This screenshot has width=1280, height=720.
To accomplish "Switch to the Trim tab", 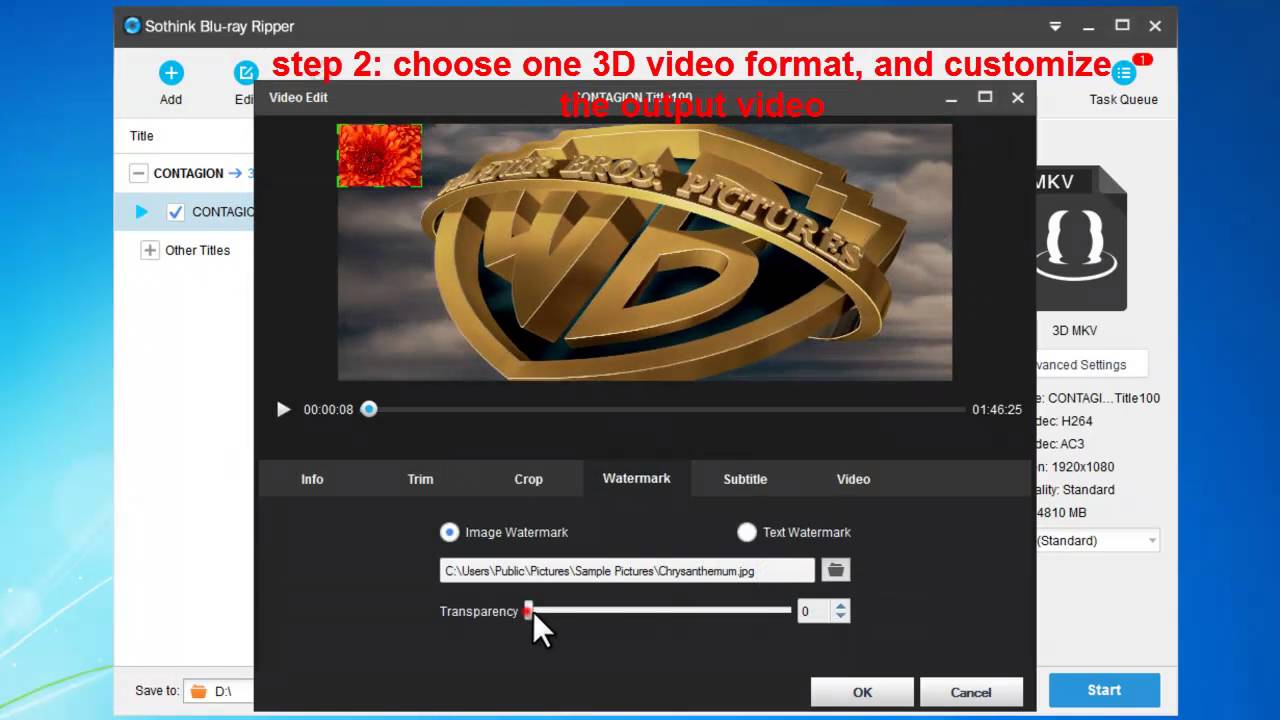I will pos(420,479).
